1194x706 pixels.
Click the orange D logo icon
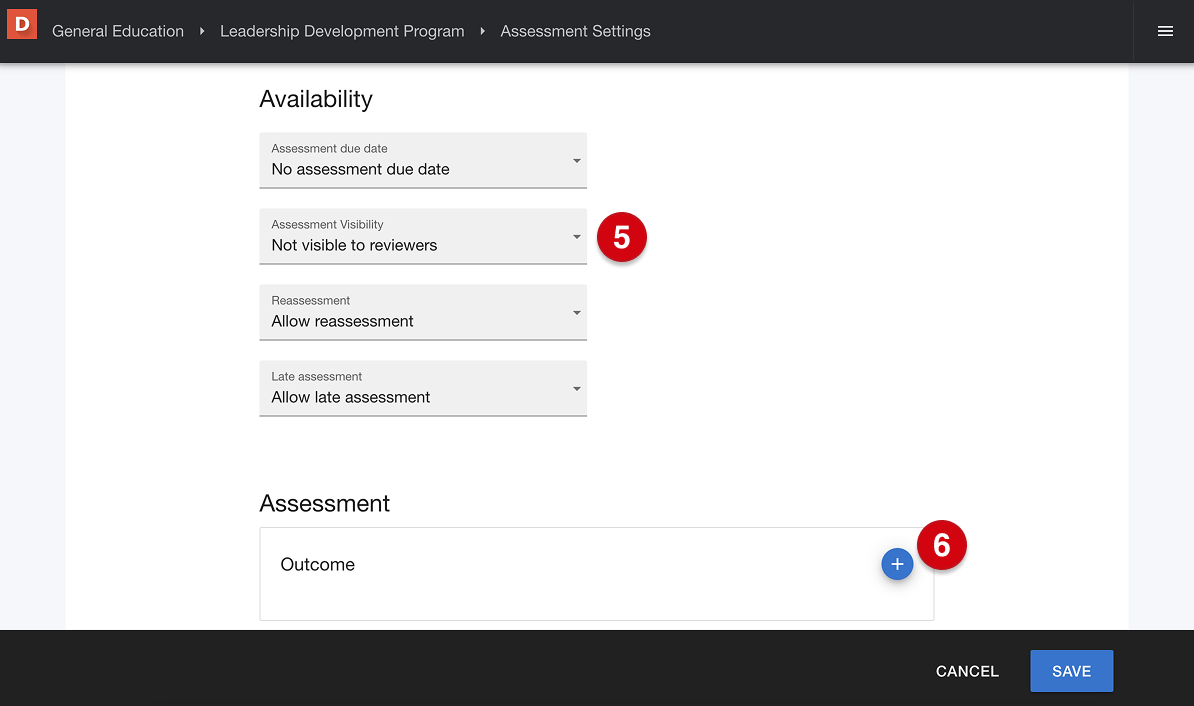pos(22,24)
